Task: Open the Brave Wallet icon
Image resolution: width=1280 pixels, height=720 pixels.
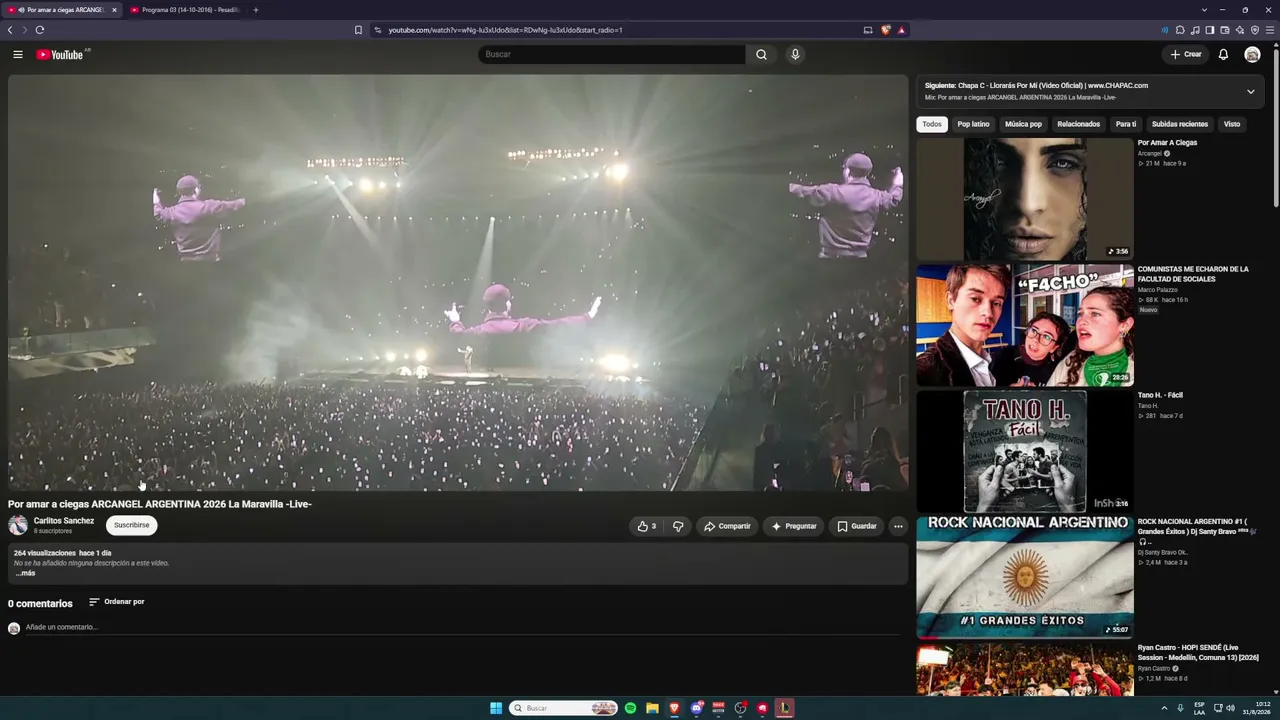Action: pos(1225,30)
